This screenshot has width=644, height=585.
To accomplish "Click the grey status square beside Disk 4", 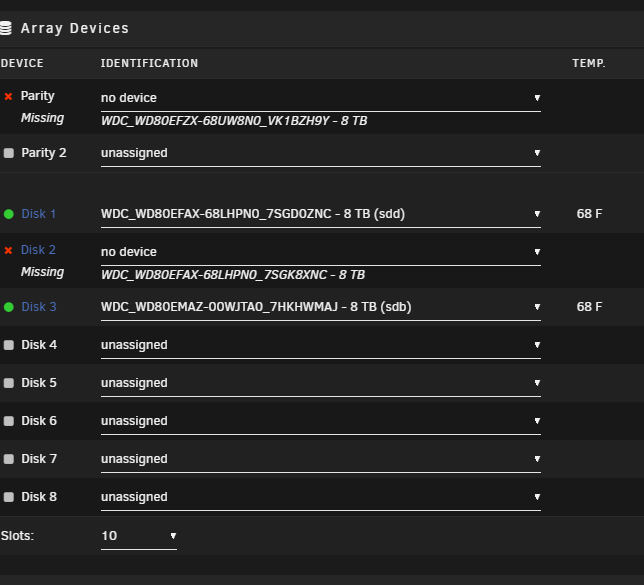I will [x=9, y=345].
